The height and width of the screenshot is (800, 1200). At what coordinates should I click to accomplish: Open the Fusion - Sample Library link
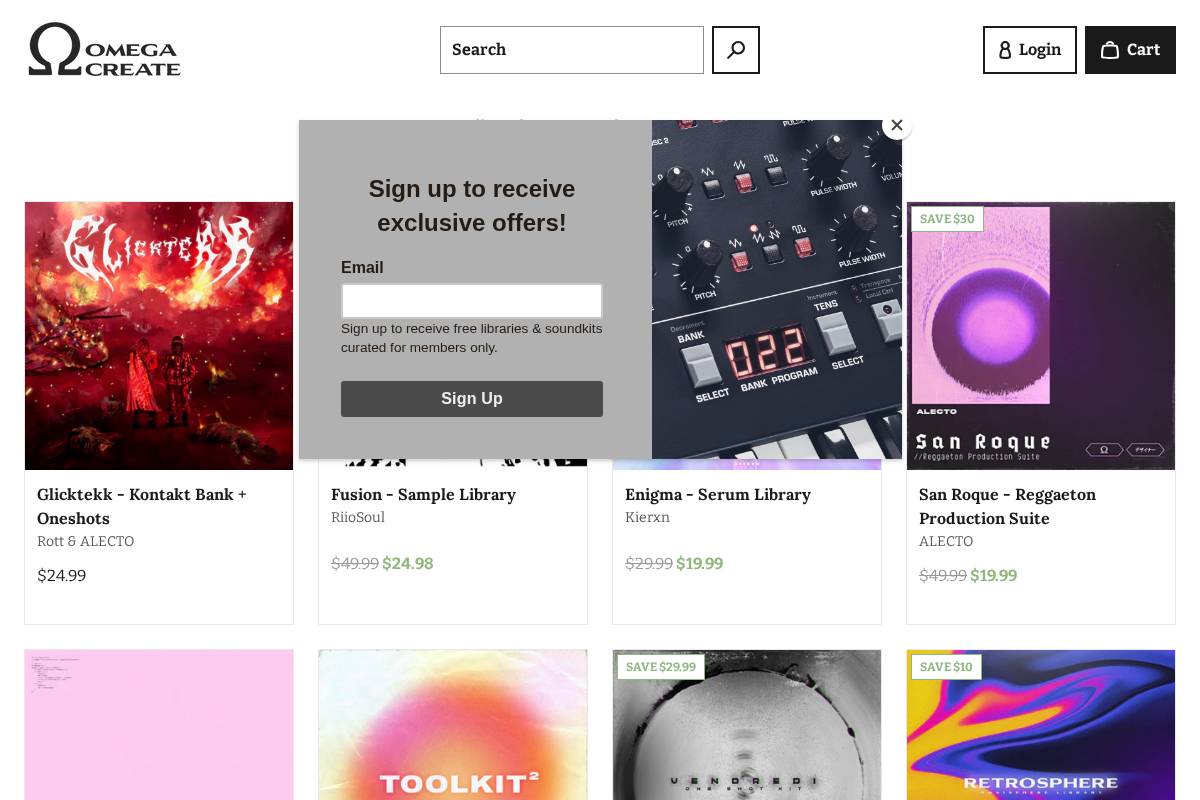pyautogui.click(x=423, y=494)
